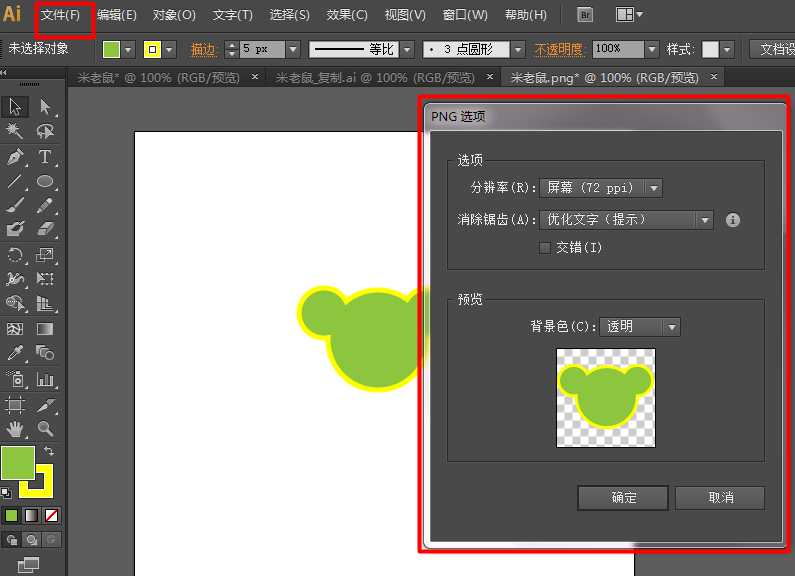Select the Magic Wand tool

[x=15, y=132]
